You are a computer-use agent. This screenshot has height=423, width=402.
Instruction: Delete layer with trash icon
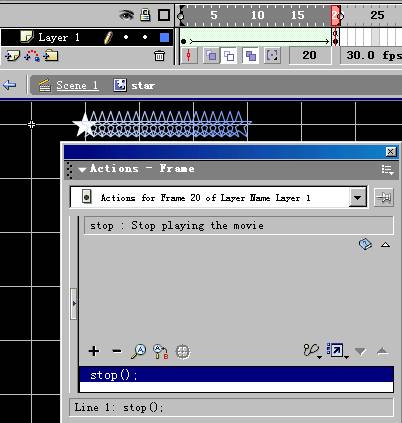click(159, 55)
